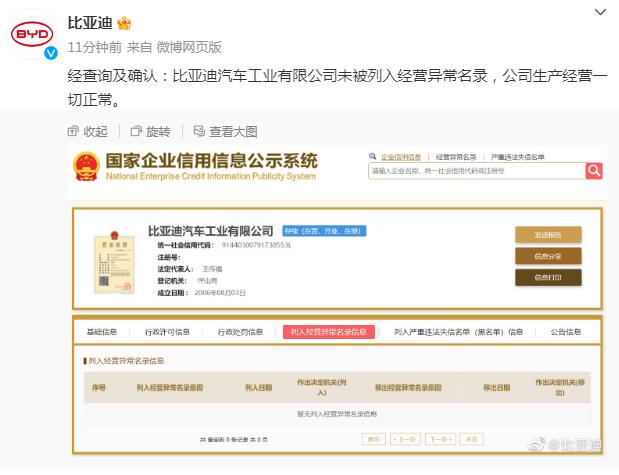Image resolution: width=619 pixels, height=475 pixels.
Task: Click 查看大图 to view large image
Action: (225, 131)
